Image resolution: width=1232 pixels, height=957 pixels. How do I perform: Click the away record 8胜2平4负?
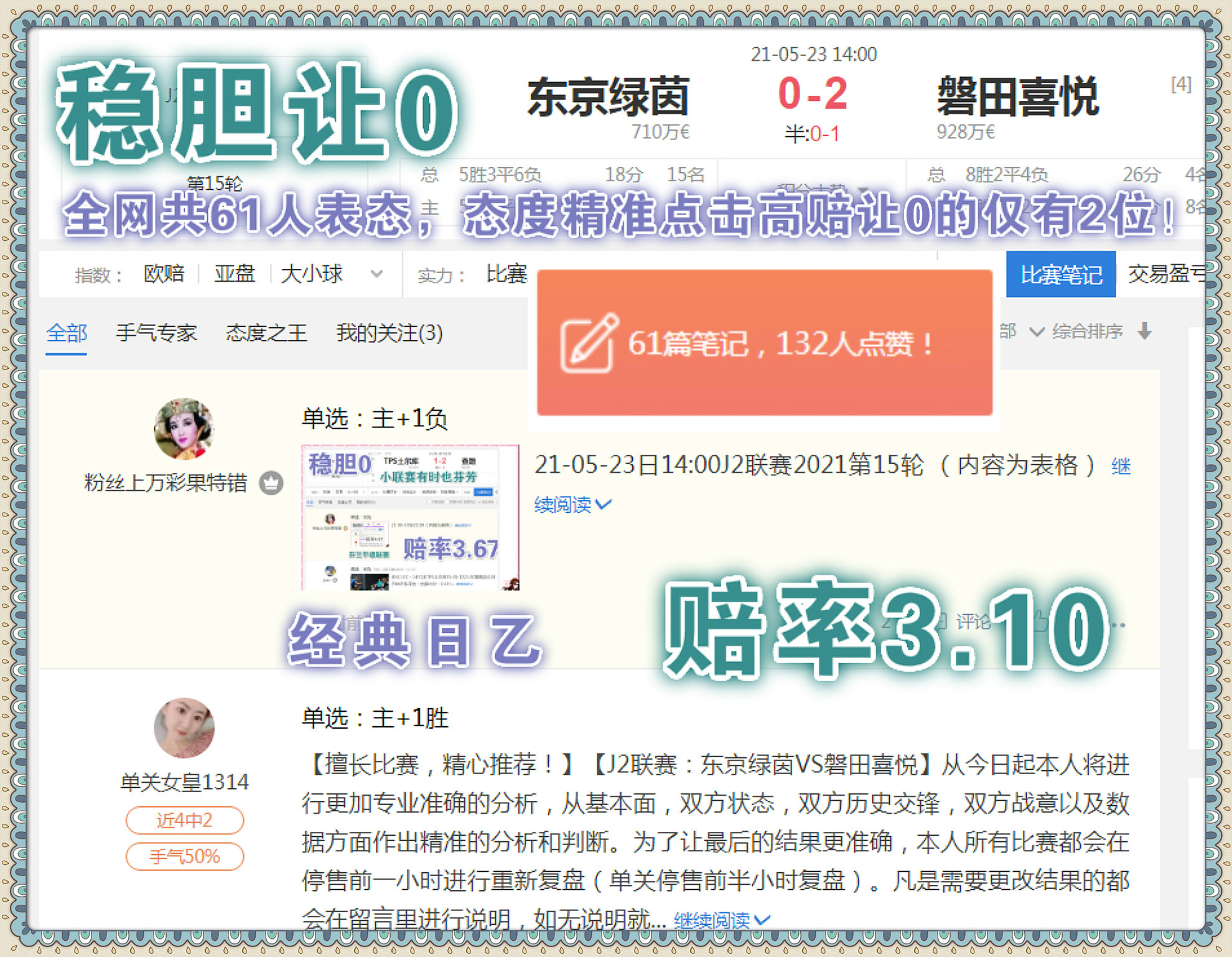pyautogui.click(x=1007, y=174)
